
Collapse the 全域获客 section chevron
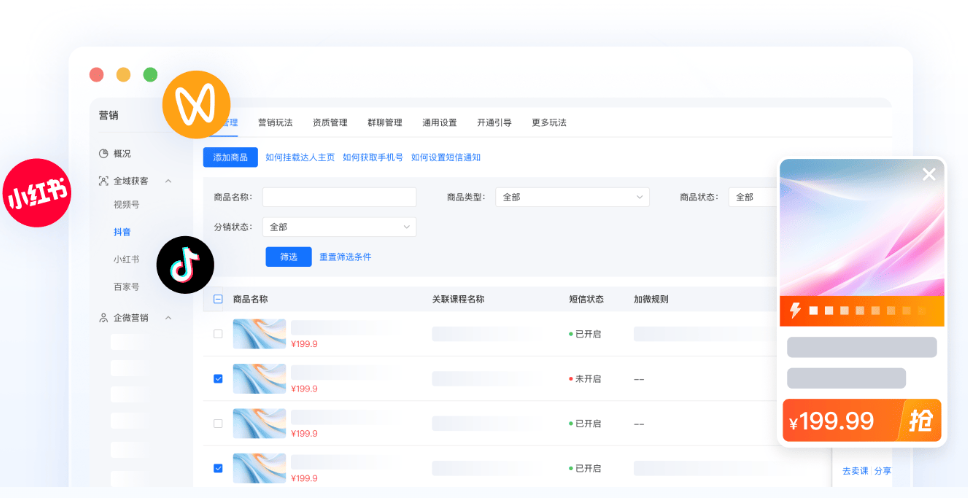[168, 181]
